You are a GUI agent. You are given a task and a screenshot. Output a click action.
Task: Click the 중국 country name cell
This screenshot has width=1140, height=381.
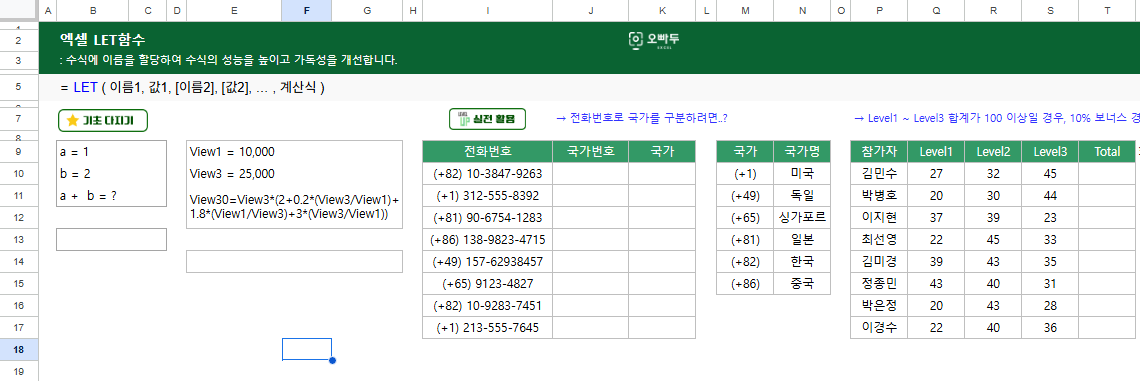(x=802, y=284)
